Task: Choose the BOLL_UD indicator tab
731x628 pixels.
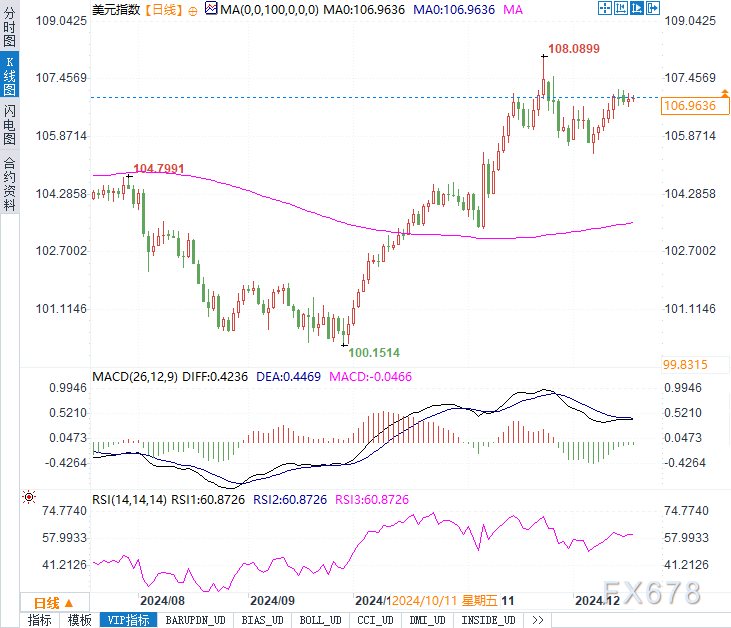Action: click(321, 620)
